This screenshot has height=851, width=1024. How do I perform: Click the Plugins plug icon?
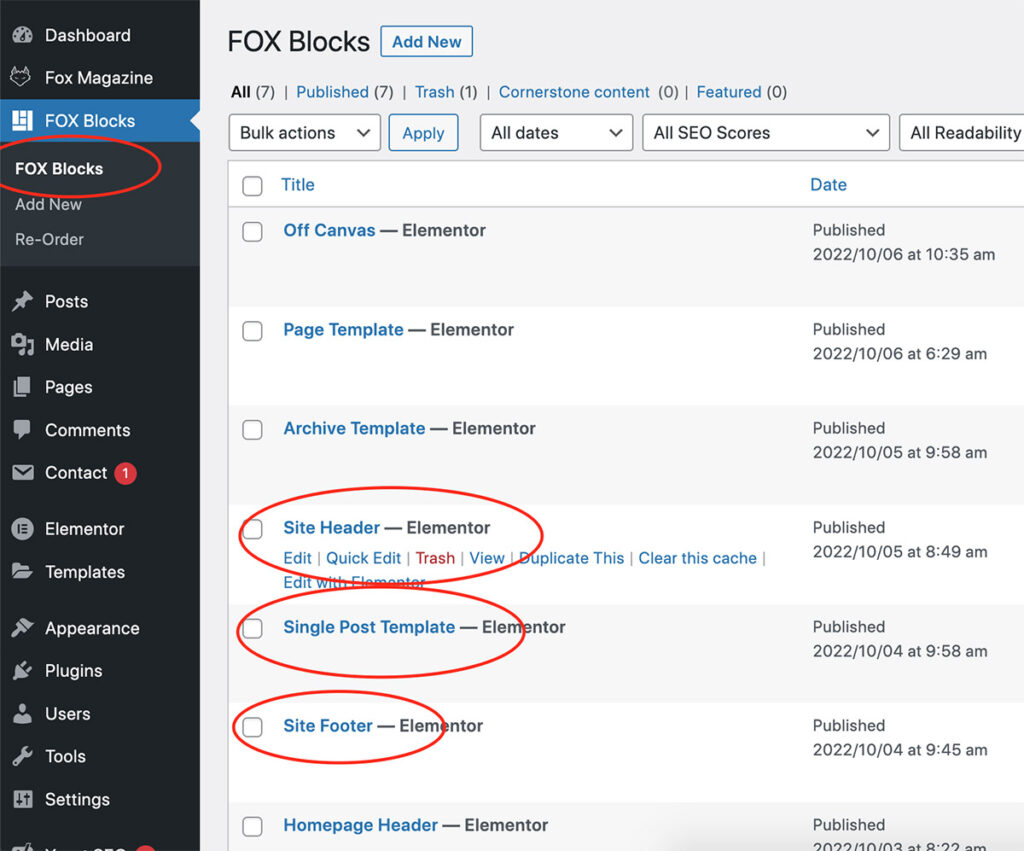[22, 671]
